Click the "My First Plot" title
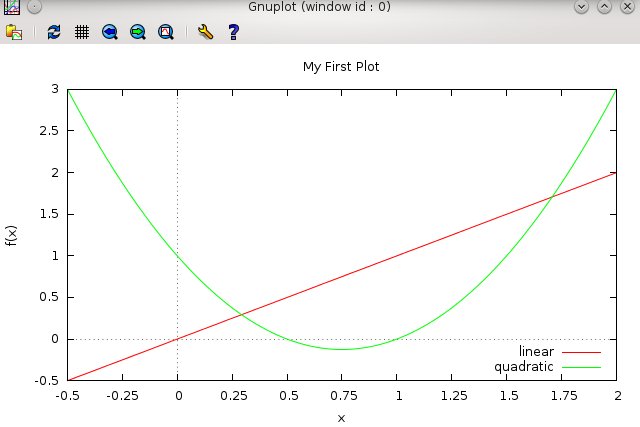The image size is (640, 427). pyautogui.click(x=341, y=67)
